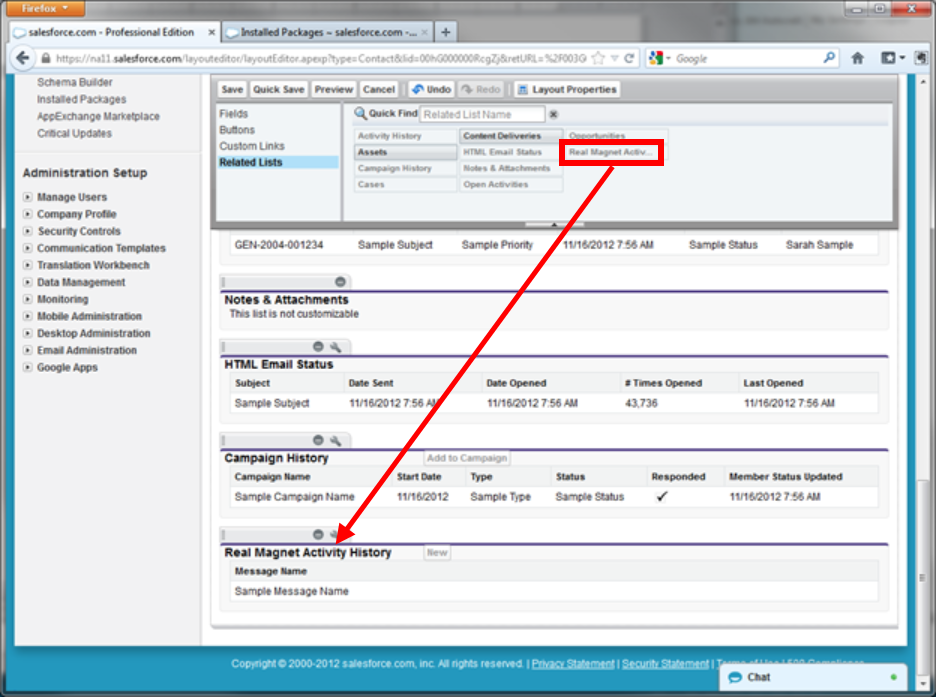
Task: Click the Cancel button
Action: [379, 90]
